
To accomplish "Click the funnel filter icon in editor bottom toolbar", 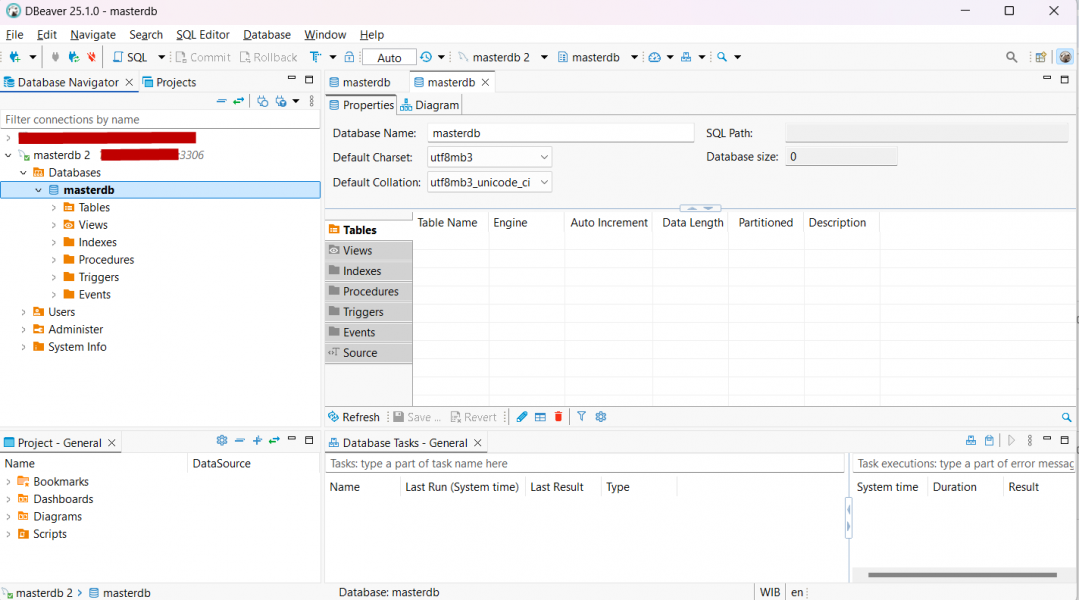I will pyautogui.click(x=581, y=417).
